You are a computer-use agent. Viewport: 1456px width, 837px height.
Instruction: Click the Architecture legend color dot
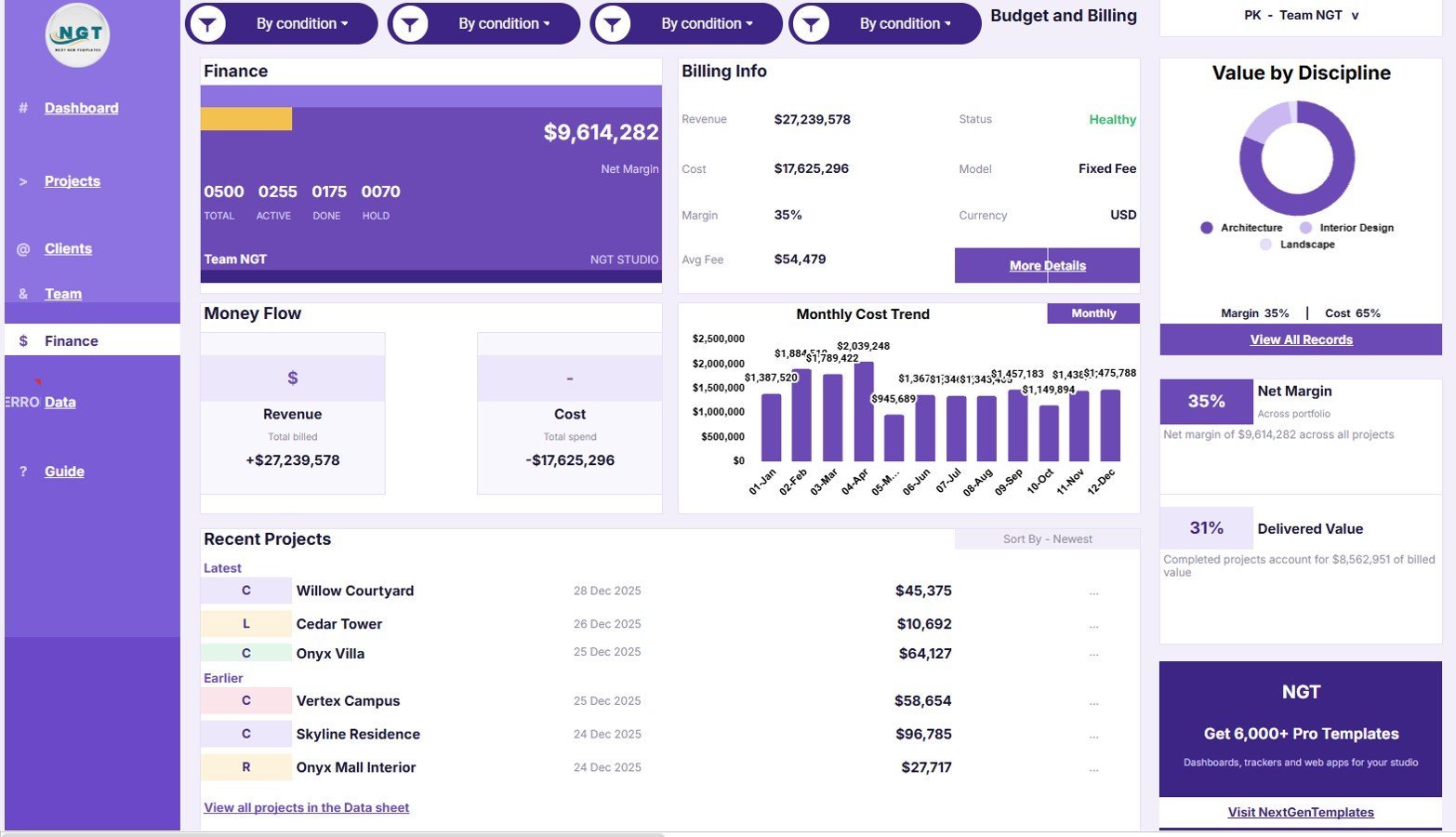(x=1207, y=228)
